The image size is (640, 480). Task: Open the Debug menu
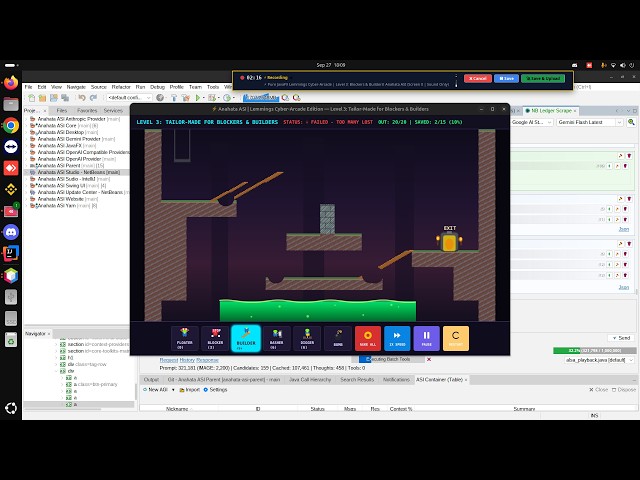(157, 87)
